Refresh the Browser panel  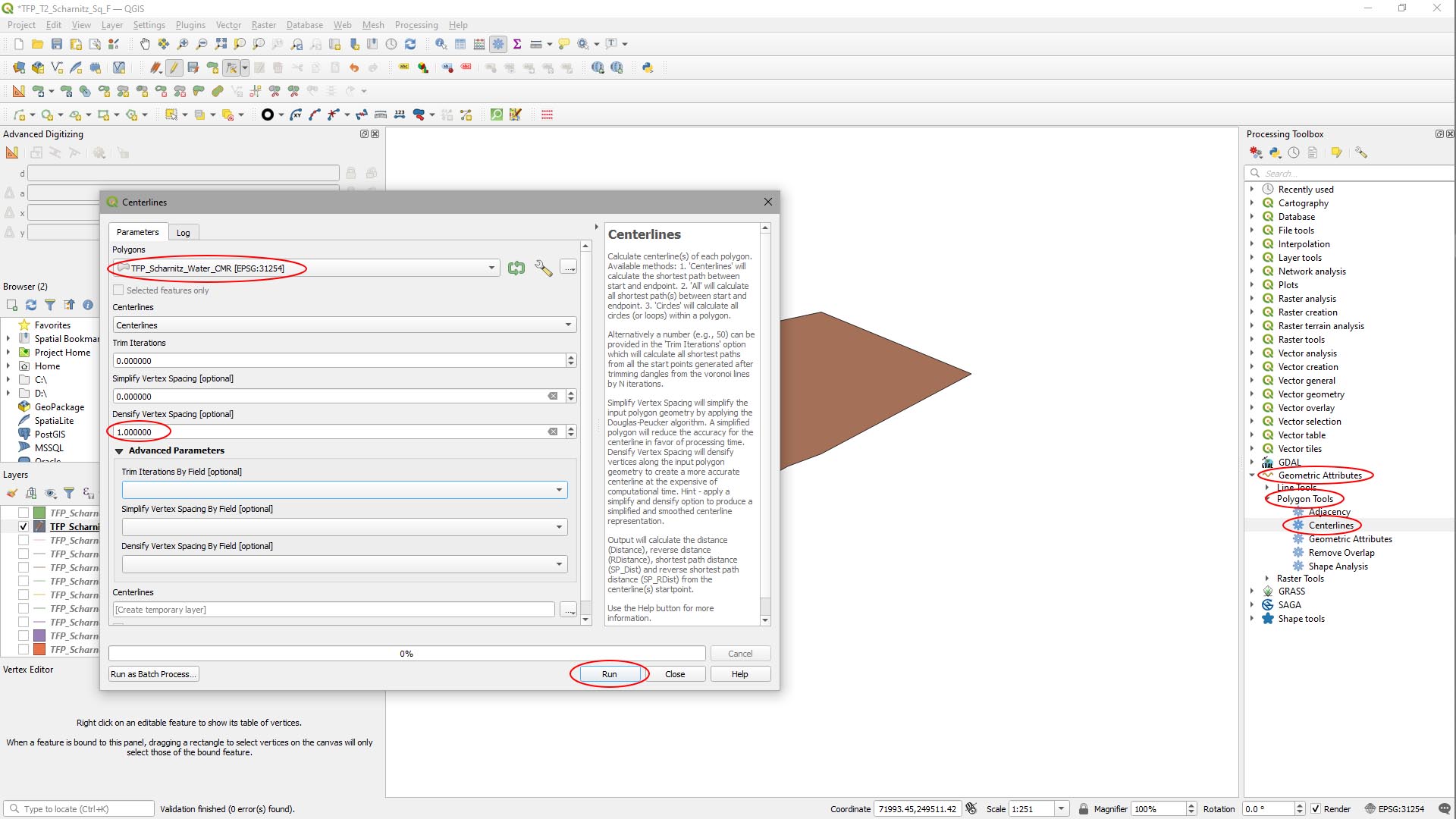(31, 305)
